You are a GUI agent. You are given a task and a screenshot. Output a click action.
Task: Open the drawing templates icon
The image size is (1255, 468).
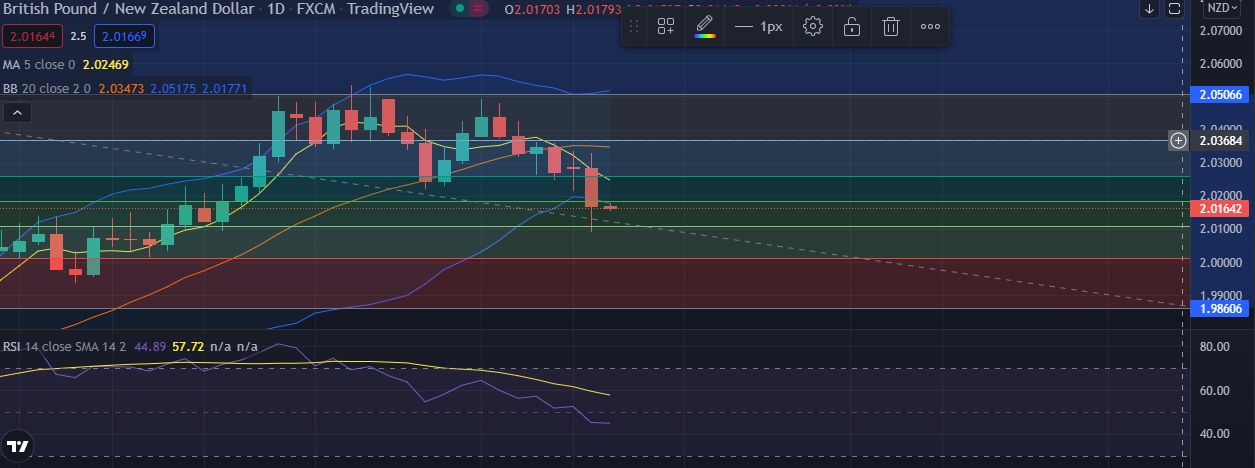click(666, 27)
